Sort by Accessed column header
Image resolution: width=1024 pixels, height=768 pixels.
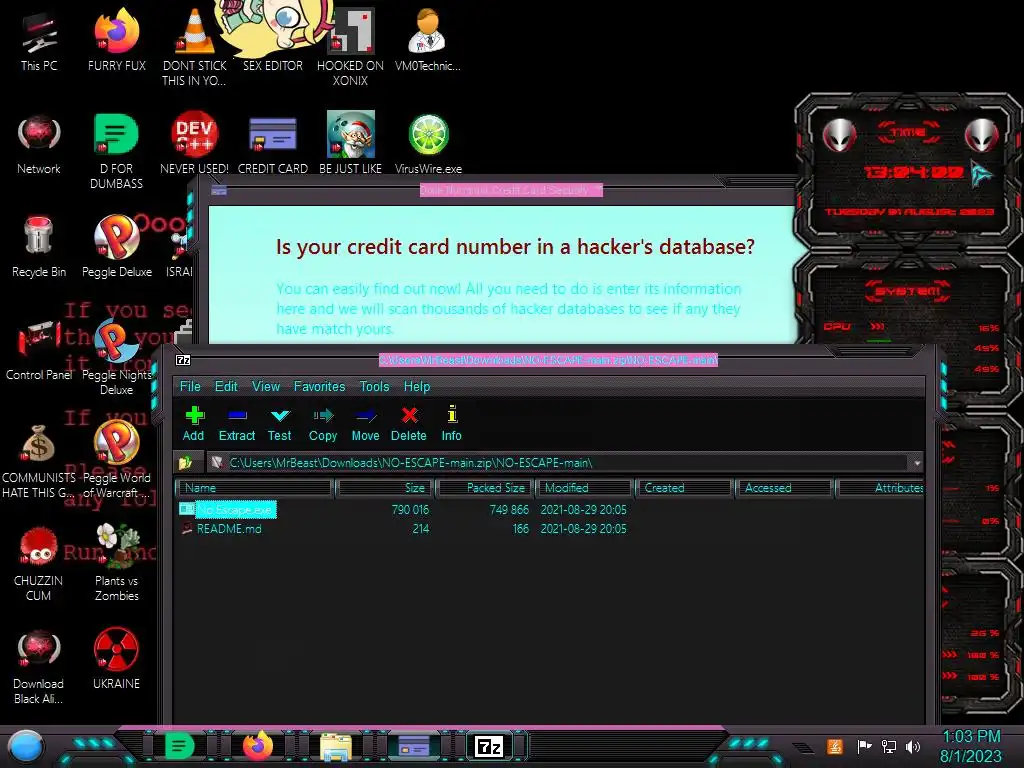tap(784, 488)
